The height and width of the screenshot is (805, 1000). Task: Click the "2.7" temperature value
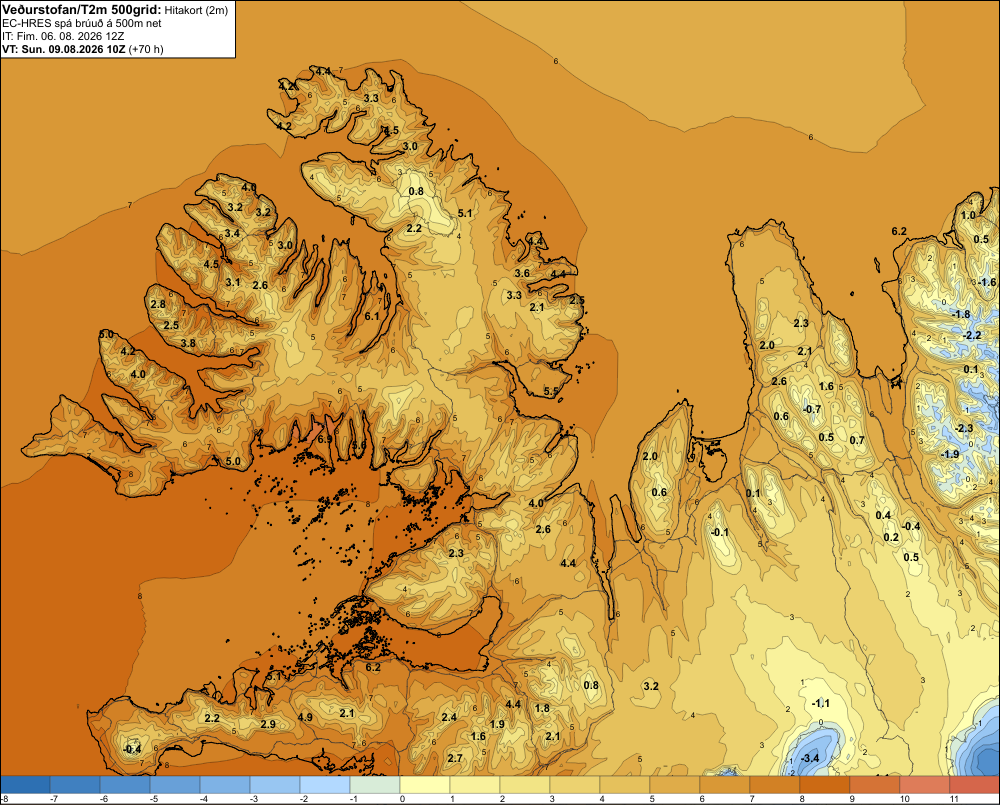455,758
